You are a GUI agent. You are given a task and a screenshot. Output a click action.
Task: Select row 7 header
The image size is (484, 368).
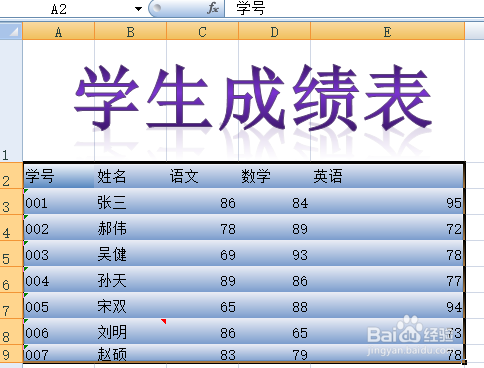point(11,306)
